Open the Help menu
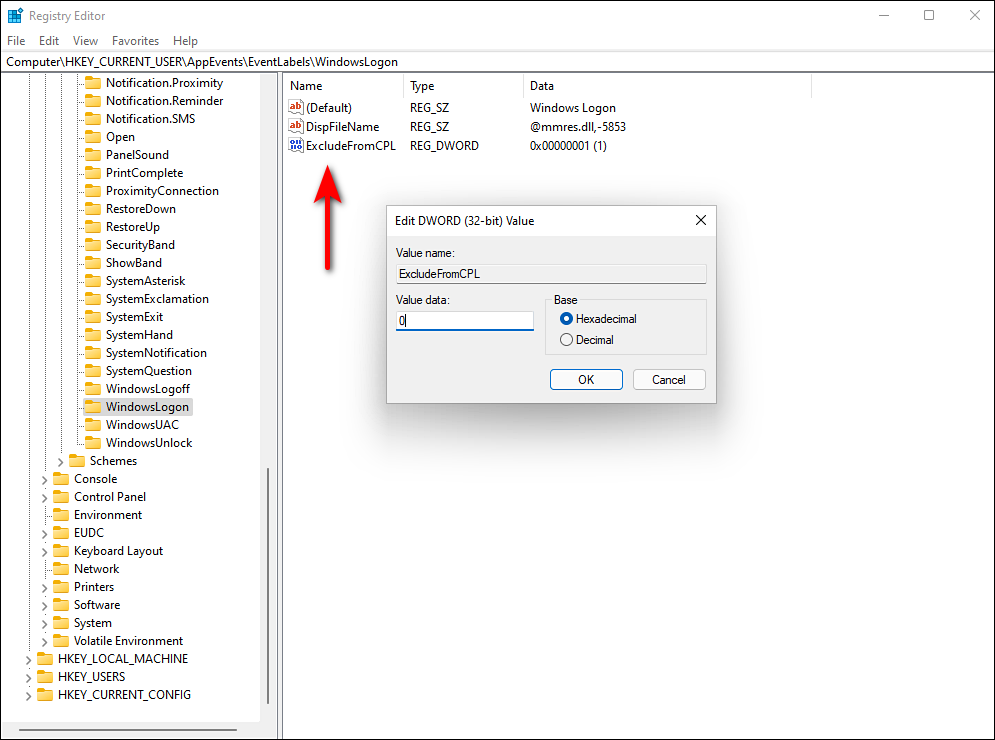This screenshot has height=740, width=995. 185,41
